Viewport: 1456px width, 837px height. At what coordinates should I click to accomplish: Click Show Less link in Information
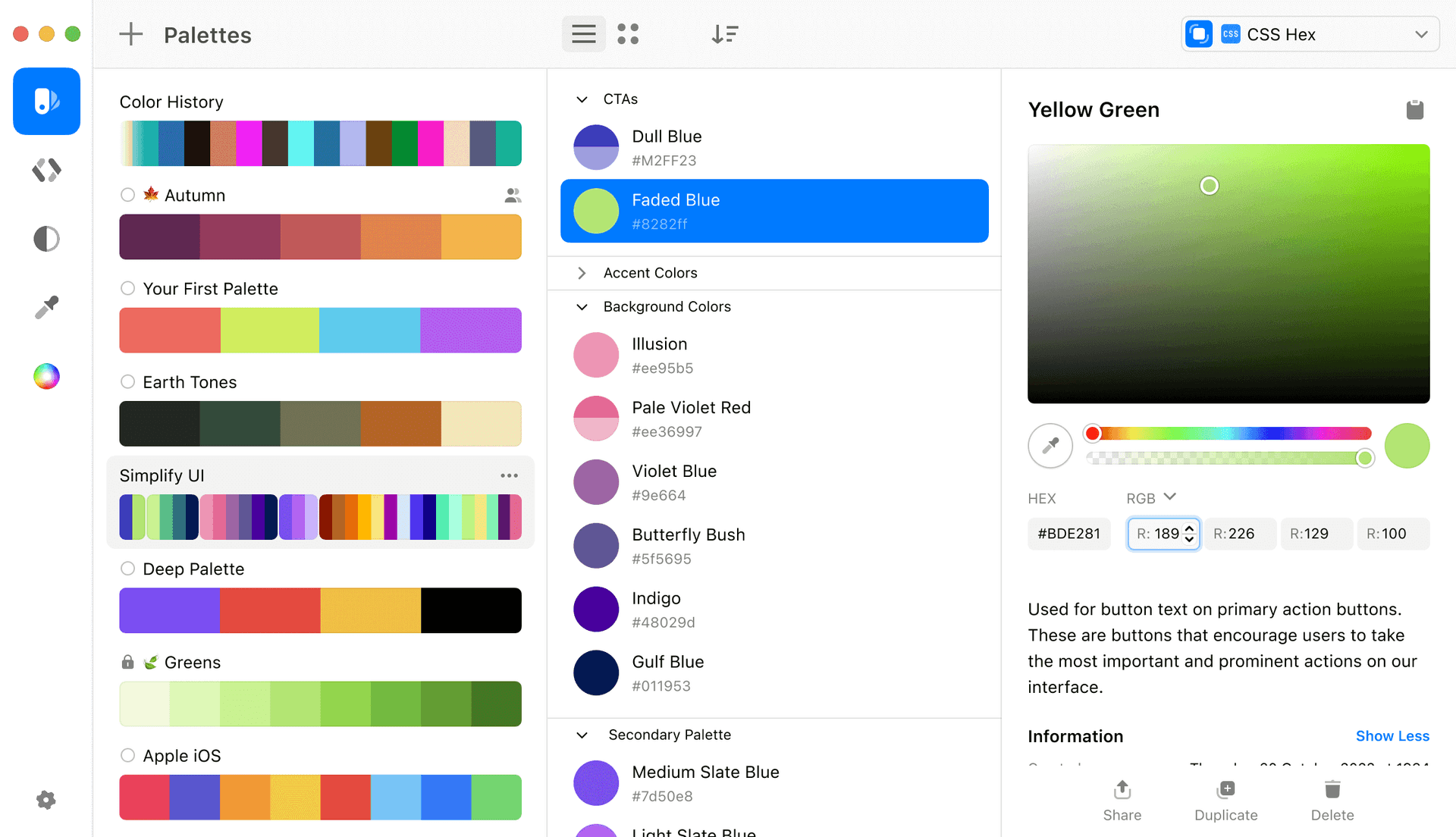click(1392, 736)
